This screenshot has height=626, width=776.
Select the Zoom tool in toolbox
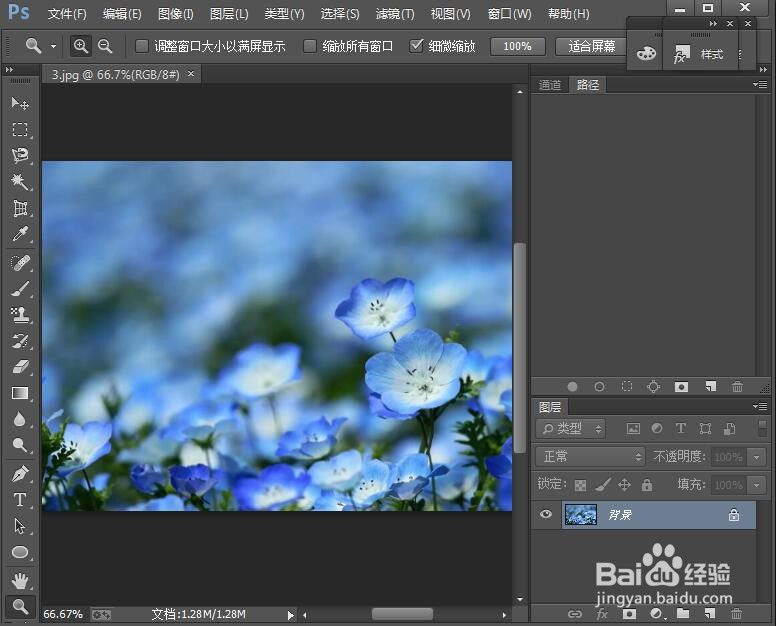point(20,606)
